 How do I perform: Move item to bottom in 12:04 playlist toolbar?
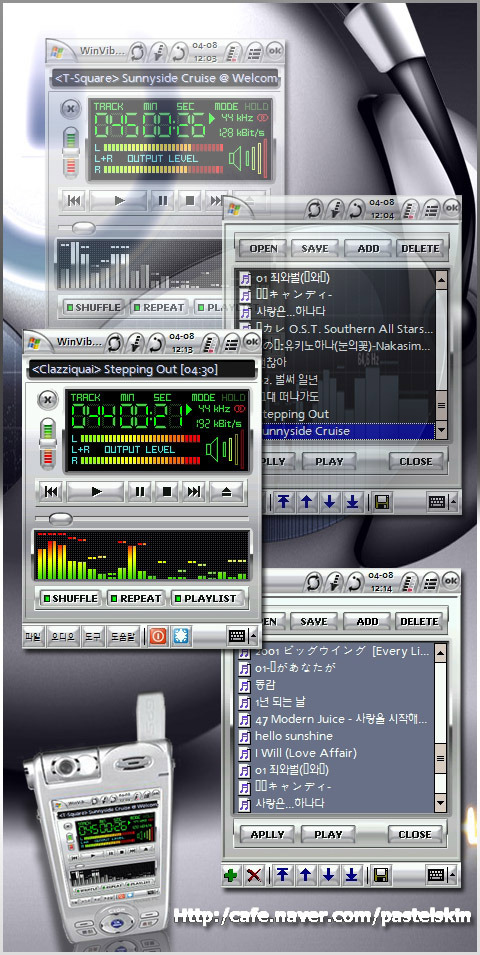point(353,502)
